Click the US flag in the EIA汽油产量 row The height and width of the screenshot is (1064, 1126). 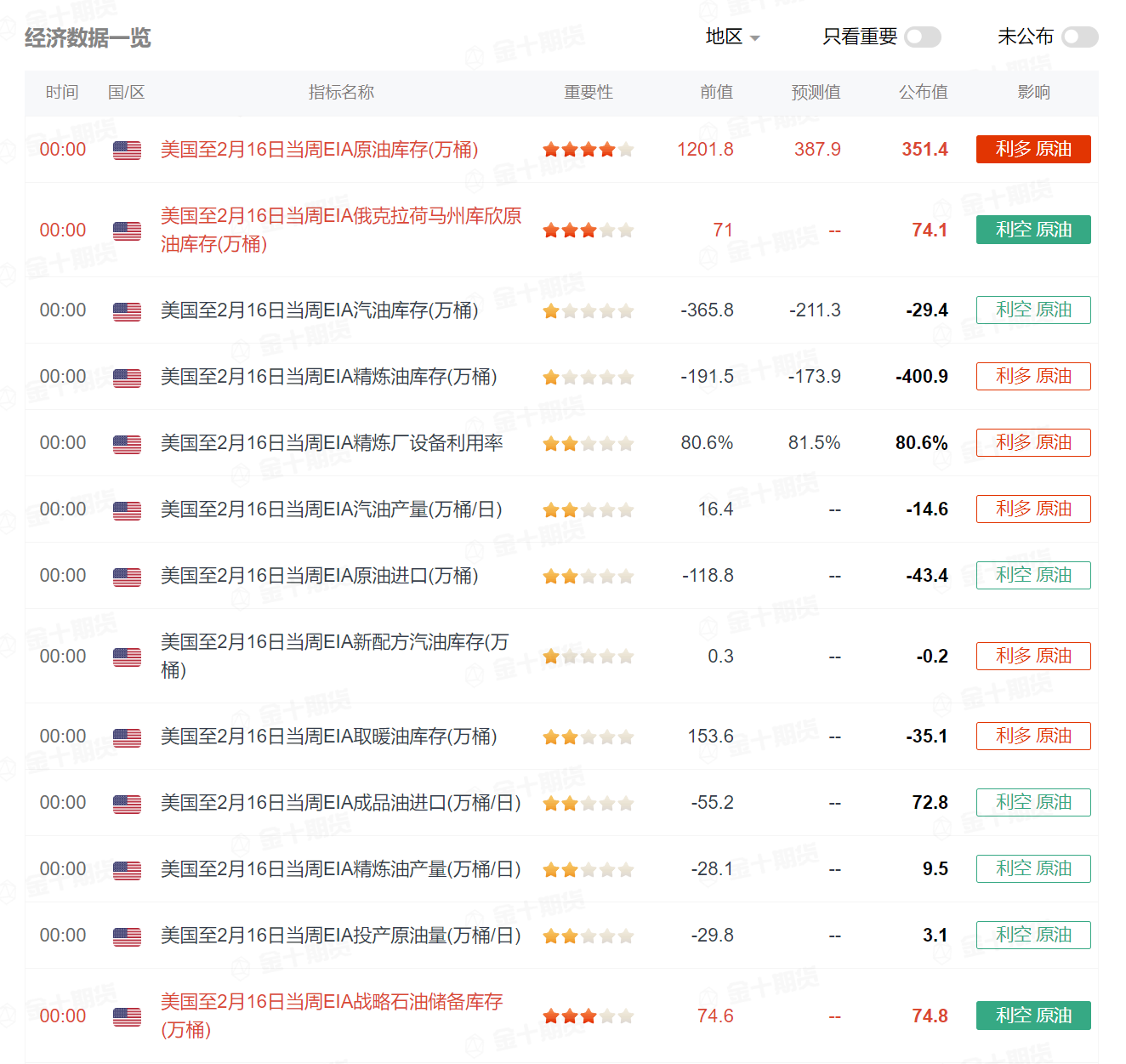[127, 510]
